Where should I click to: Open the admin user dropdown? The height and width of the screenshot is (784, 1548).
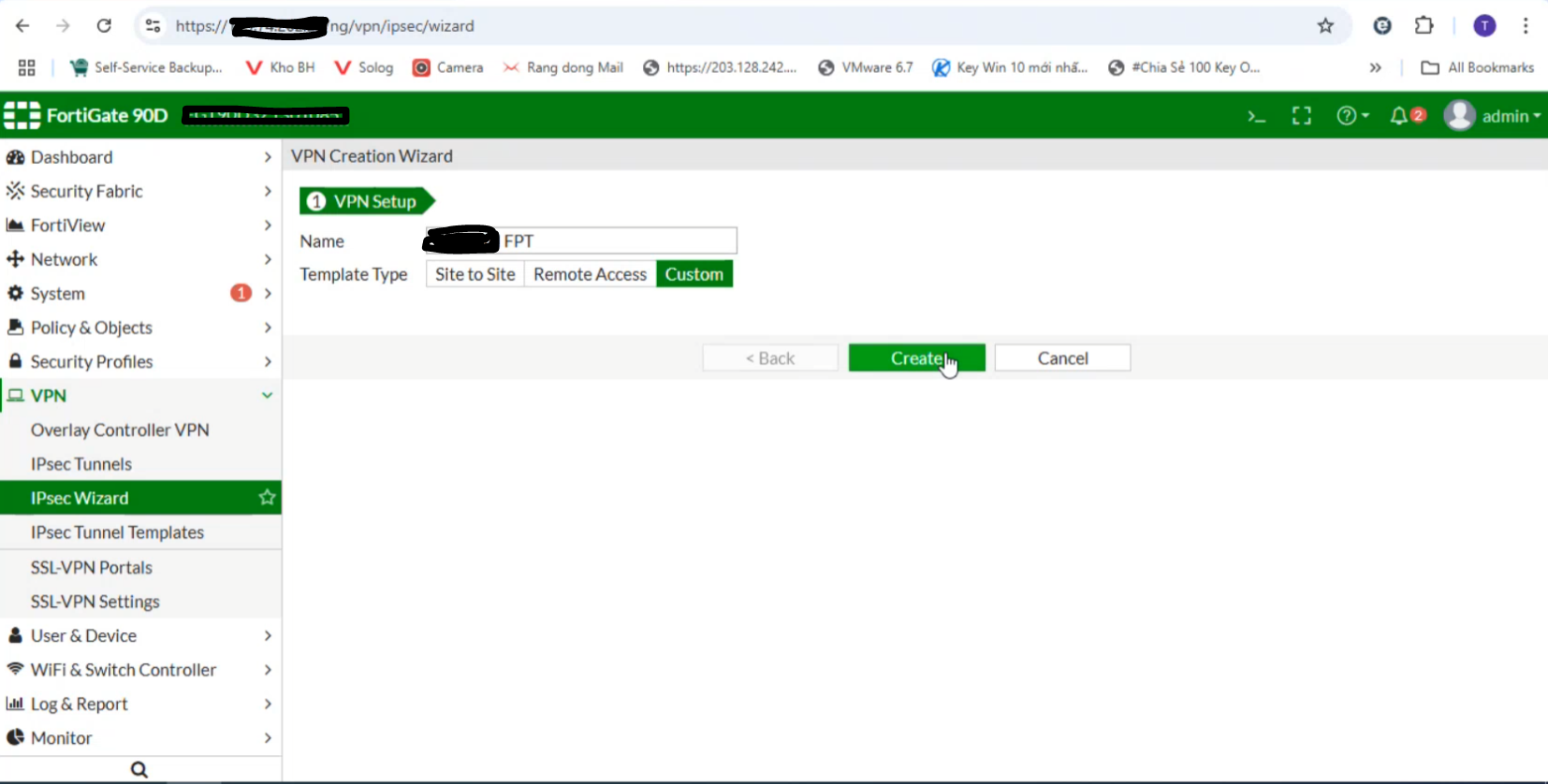click(1492, 116)
